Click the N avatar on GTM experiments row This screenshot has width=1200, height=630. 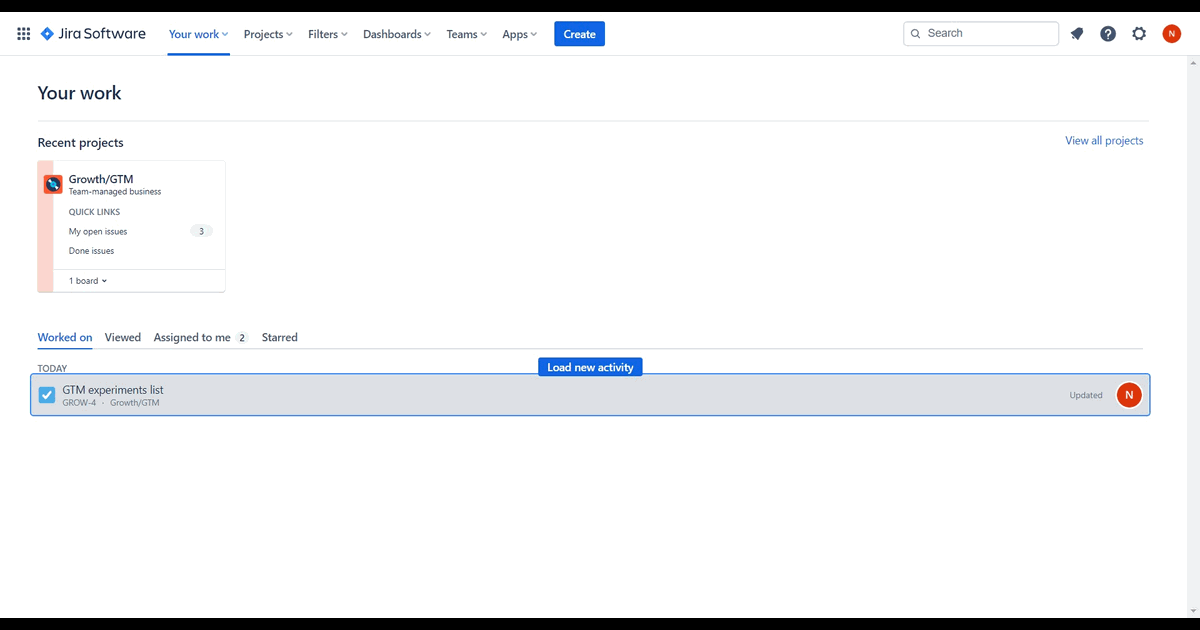[x=1129, y=395]
